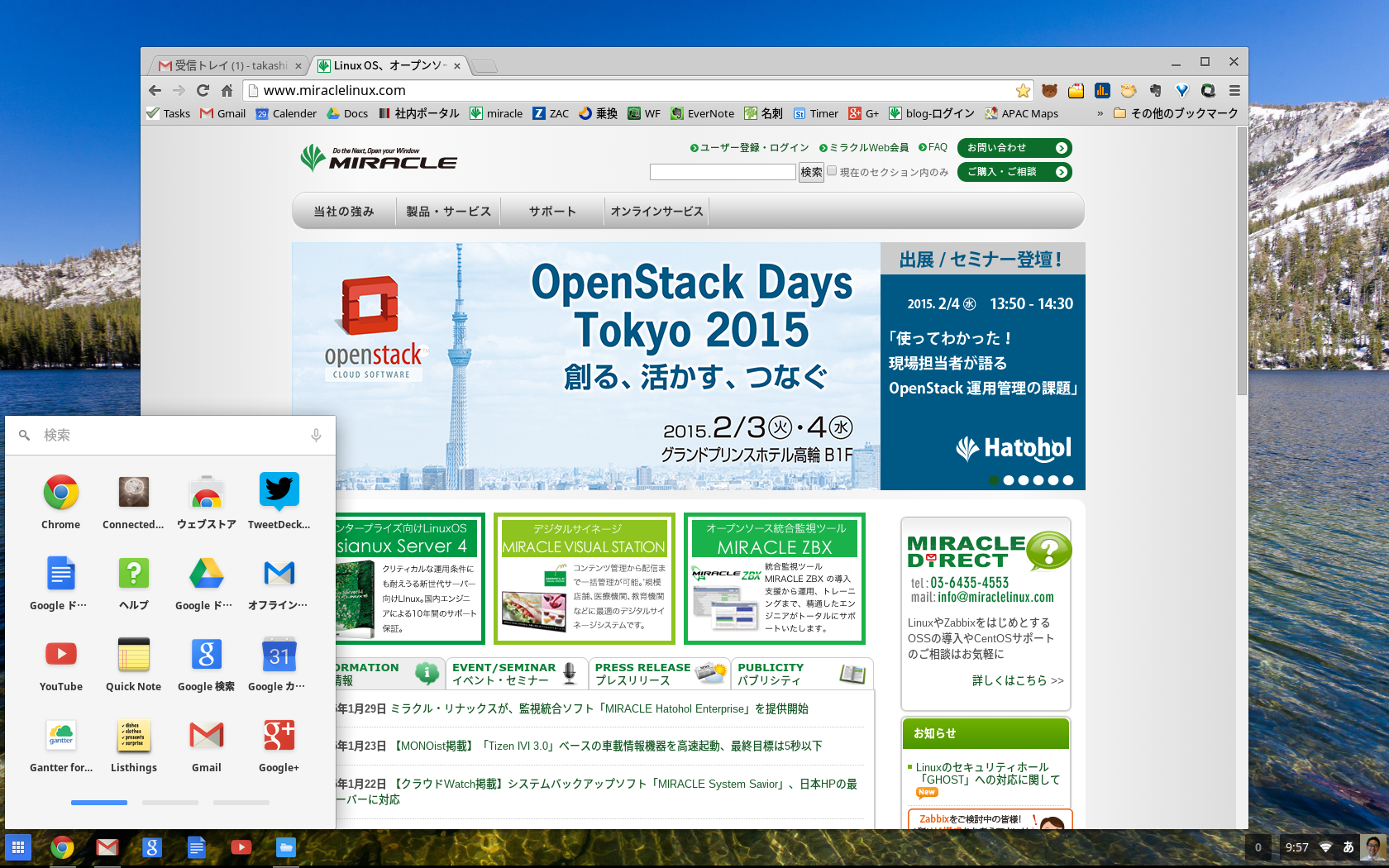This screenshot has height=868, width=1389.
Task: Reload the current page
Action: tap(203, 90)
